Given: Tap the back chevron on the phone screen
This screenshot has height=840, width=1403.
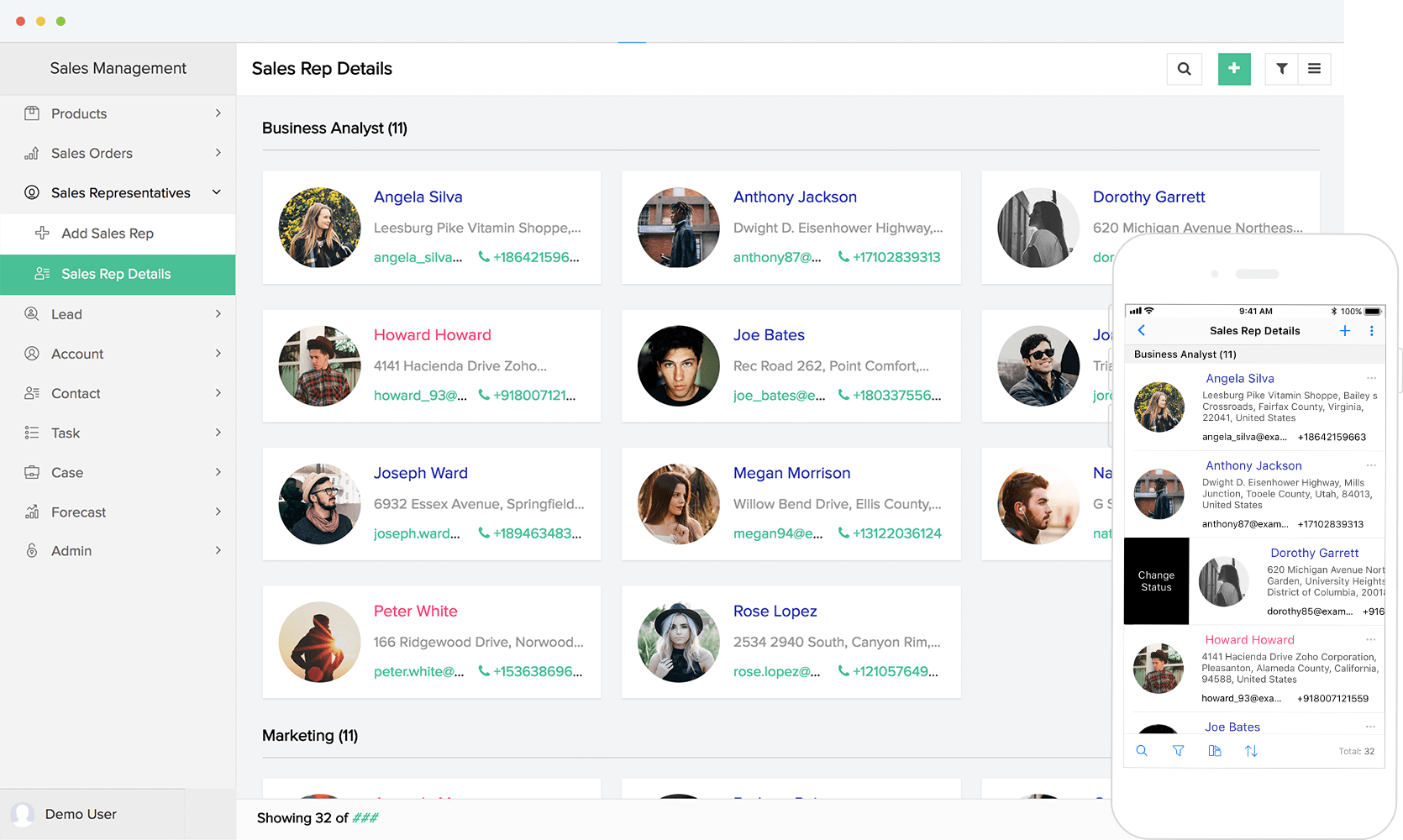Looking at the screenshot, I should pos(1142,330).
